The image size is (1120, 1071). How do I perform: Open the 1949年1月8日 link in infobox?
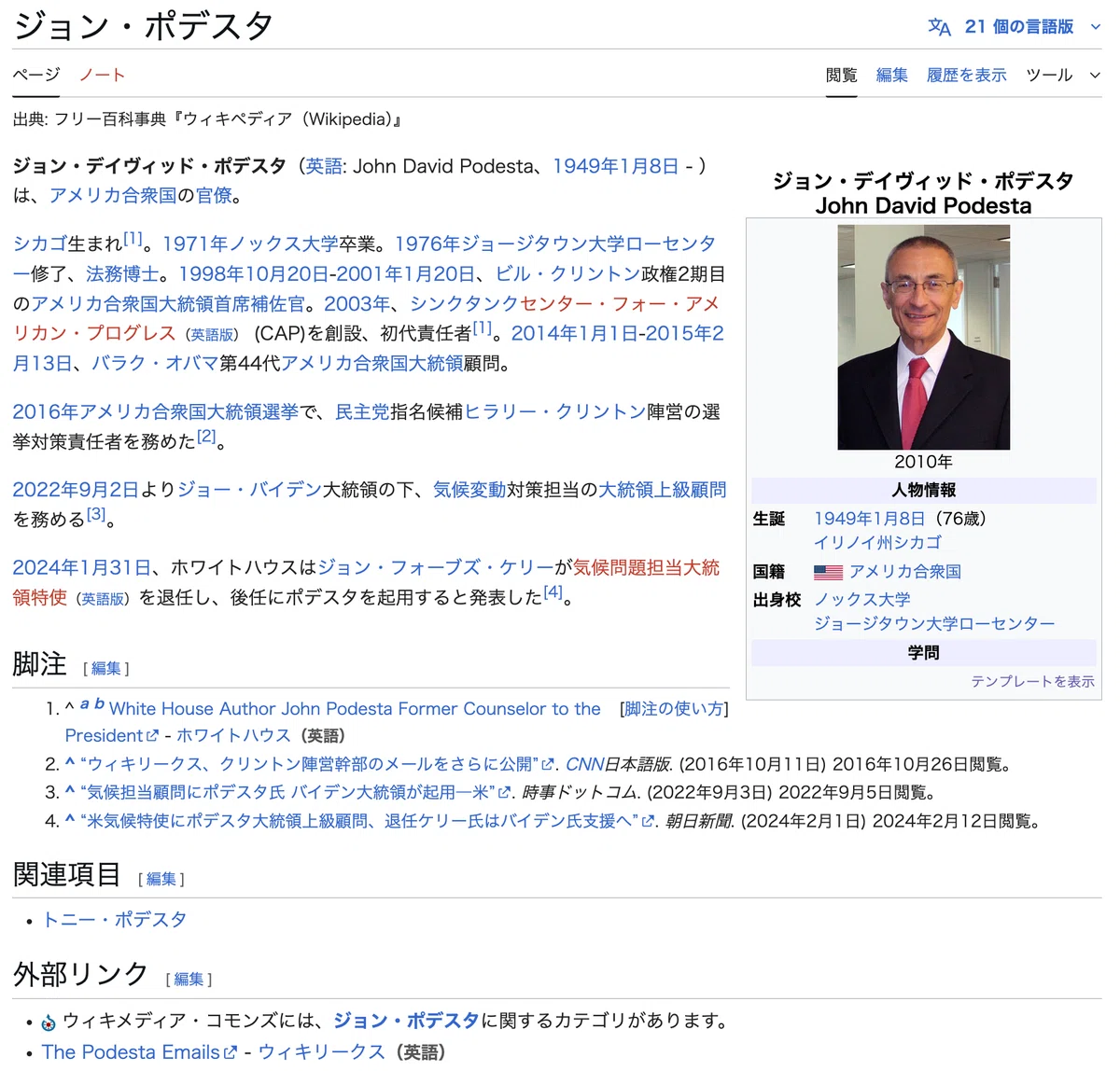pos(869,519)
